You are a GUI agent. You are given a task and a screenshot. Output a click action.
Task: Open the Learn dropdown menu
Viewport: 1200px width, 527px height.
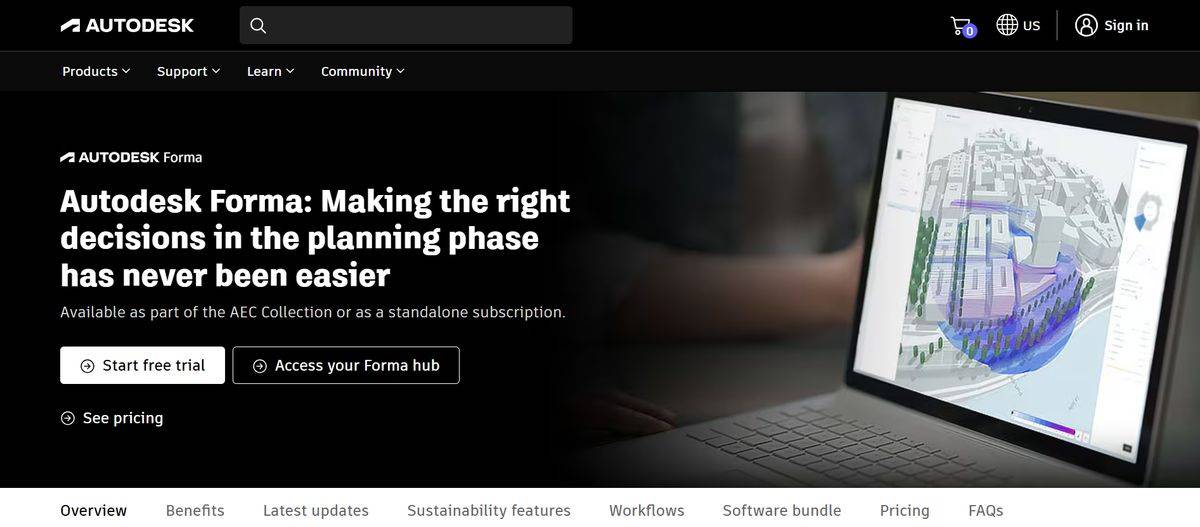click(271, 71)
